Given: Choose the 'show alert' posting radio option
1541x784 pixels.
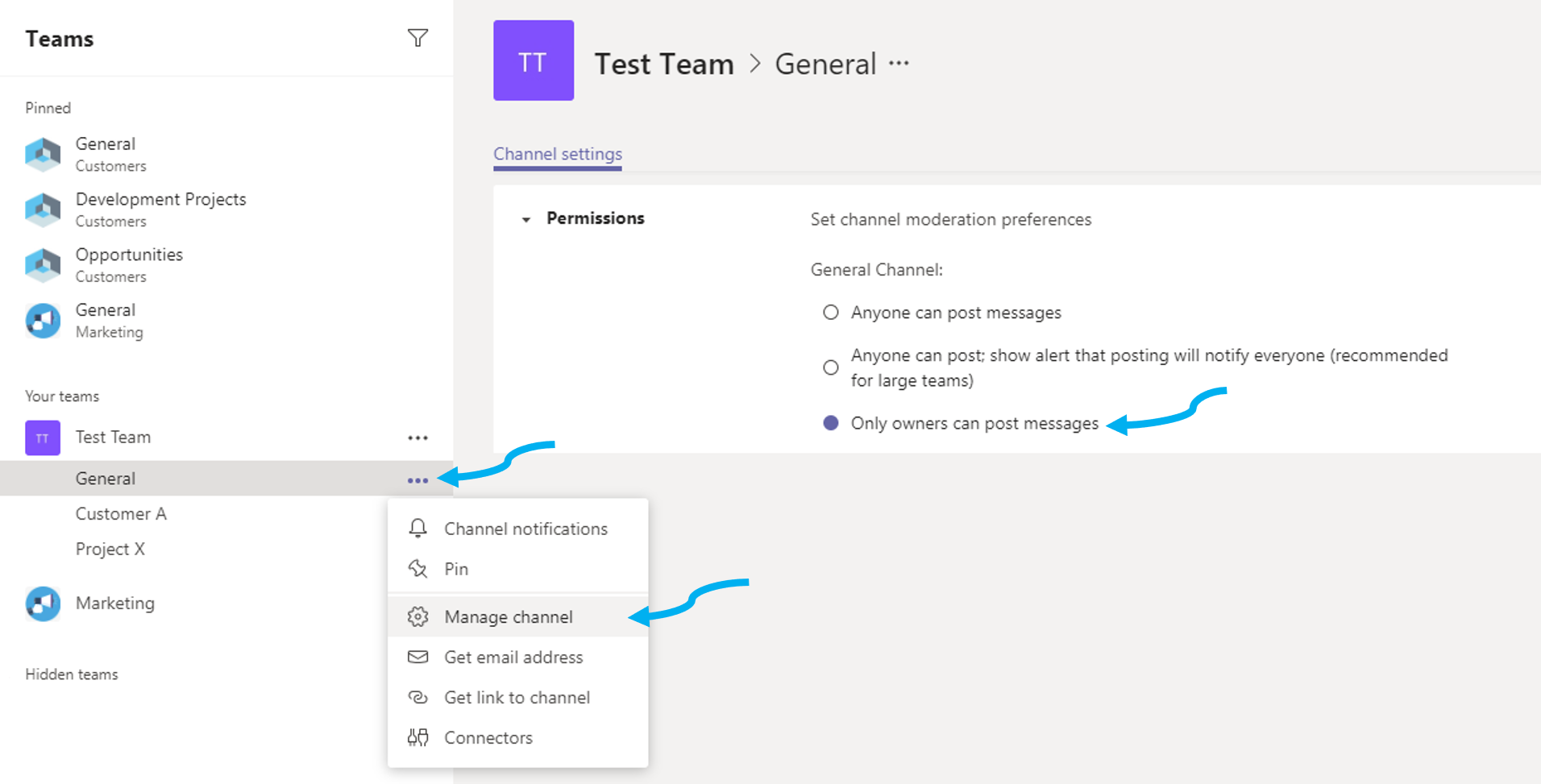Looking at the screenshot, I should coord(830,367).
